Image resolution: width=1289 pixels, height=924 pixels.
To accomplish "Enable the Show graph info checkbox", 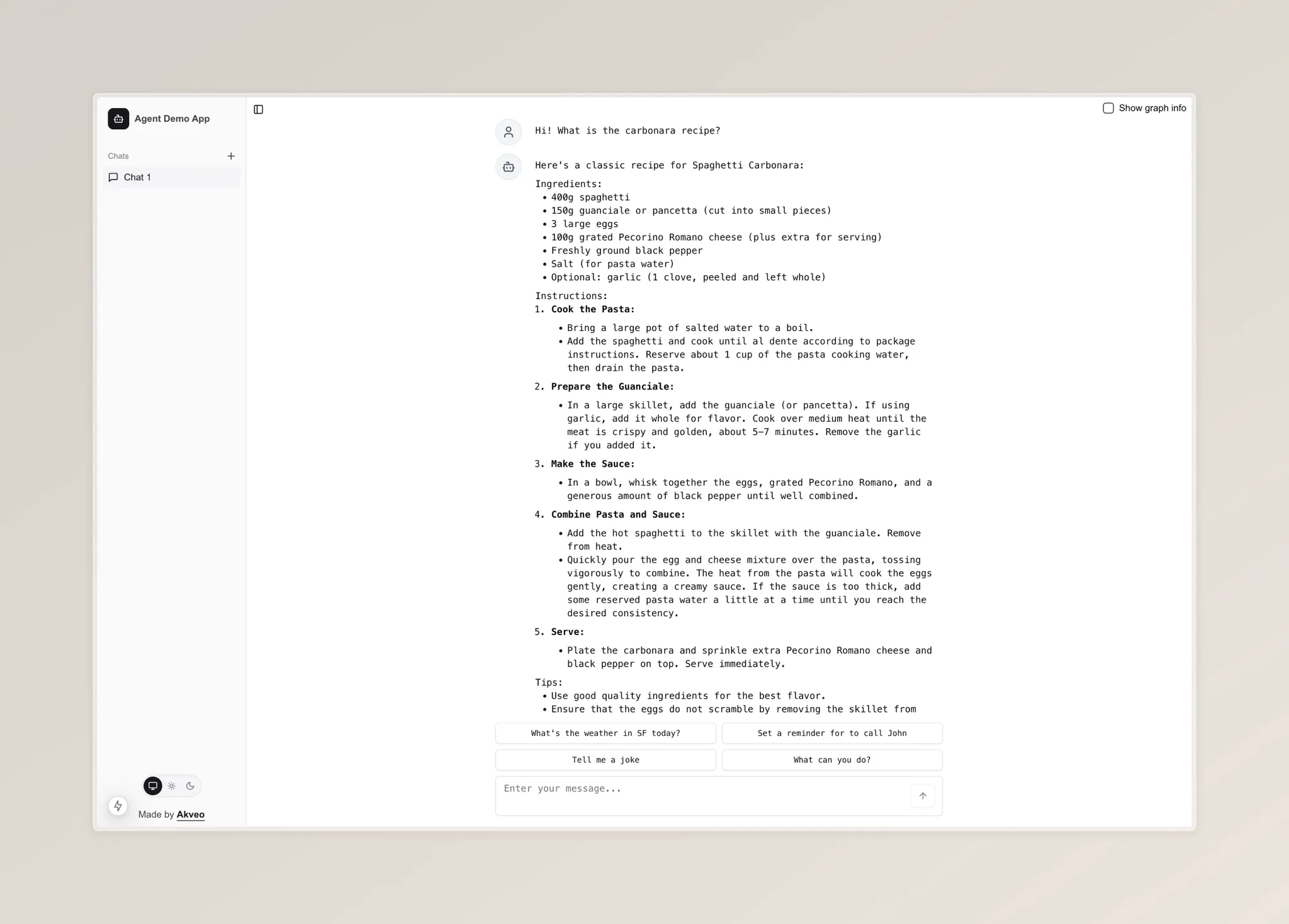I will 1108,108.
